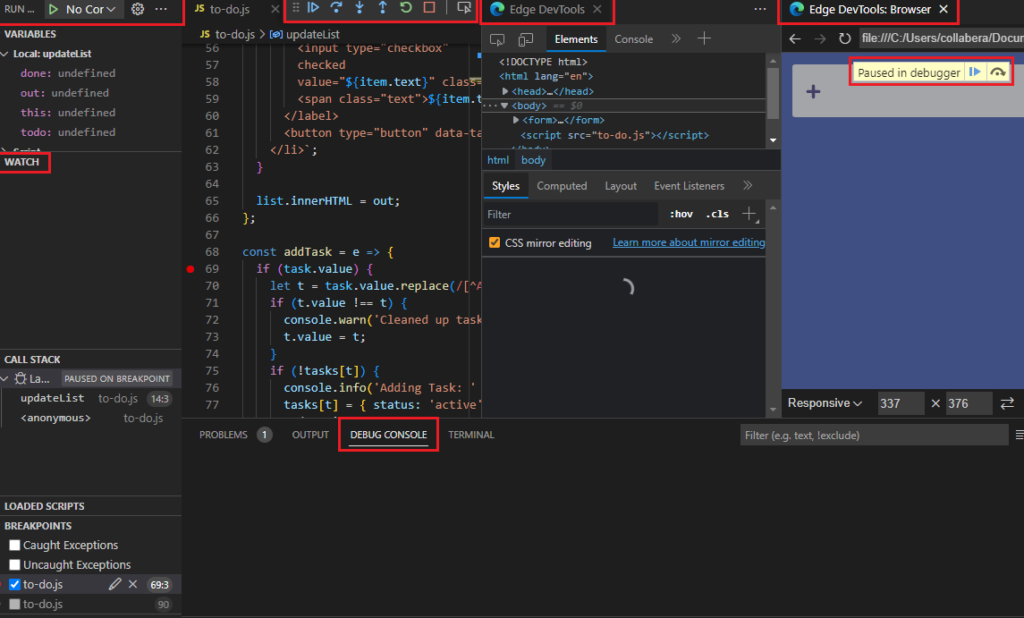
Task: Grab the debug toolbar drag handle
Action: pyautogui.click(x=296, y=7)
